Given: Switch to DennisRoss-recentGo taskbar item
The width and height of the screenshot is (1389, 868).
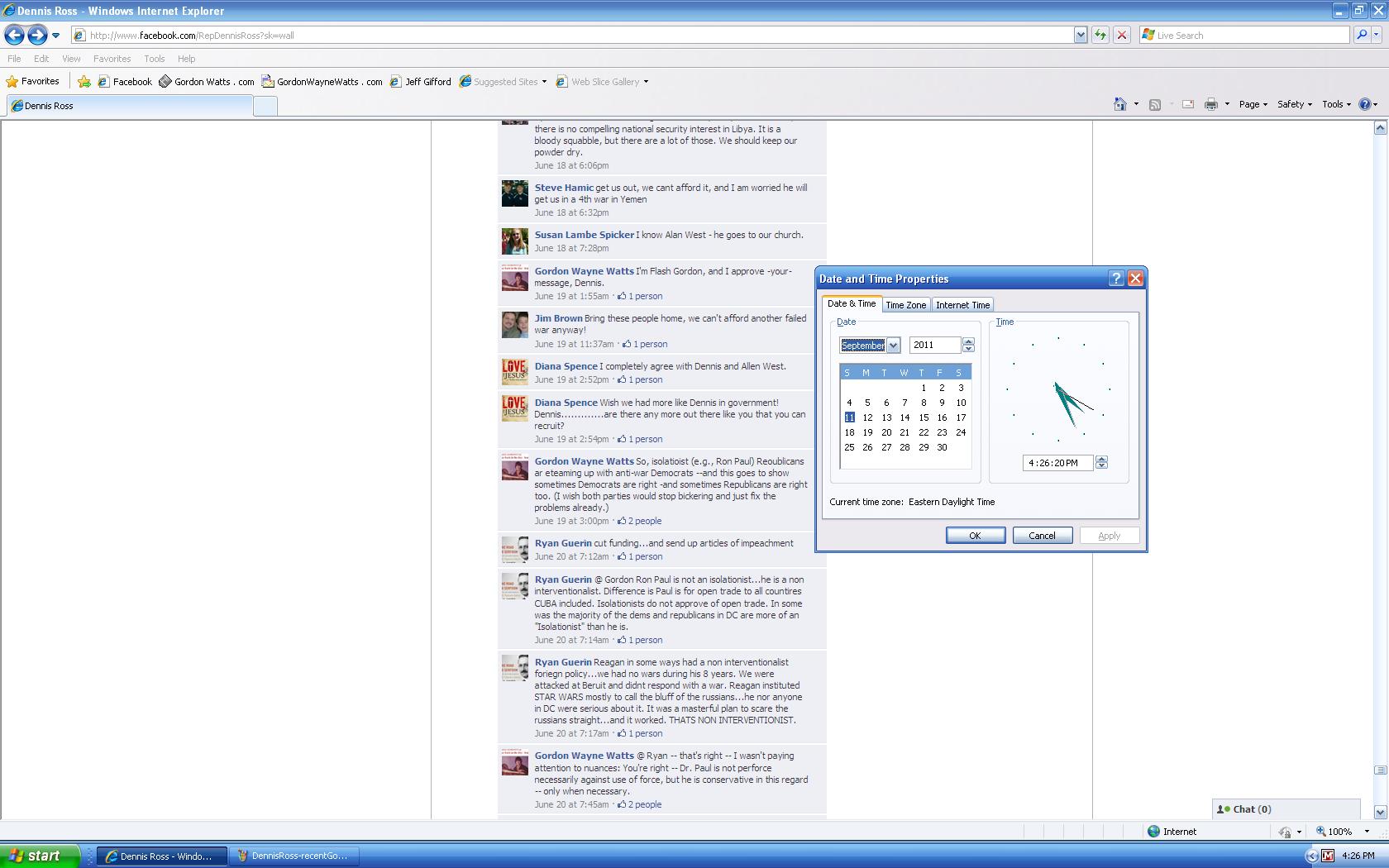Looking at the screenshot, I should 294,856.
